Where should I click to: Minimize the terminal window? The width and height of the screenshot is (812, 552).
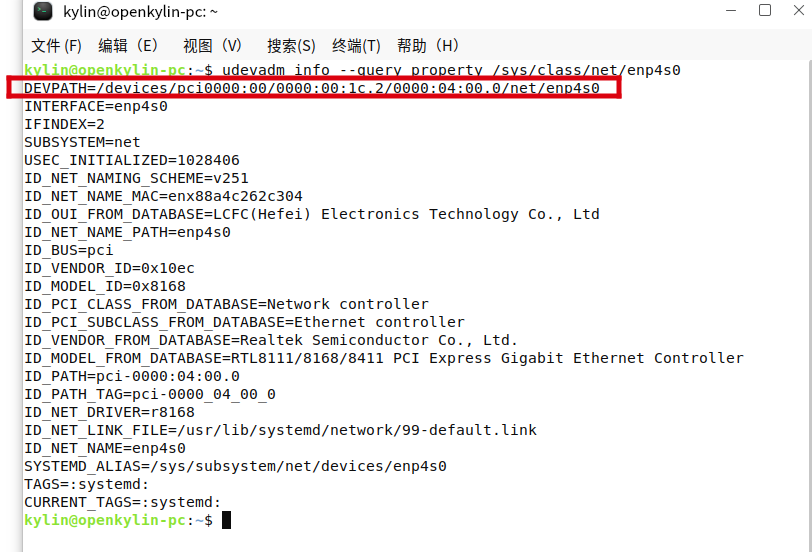pyautogui.click(x=731, y=10)
